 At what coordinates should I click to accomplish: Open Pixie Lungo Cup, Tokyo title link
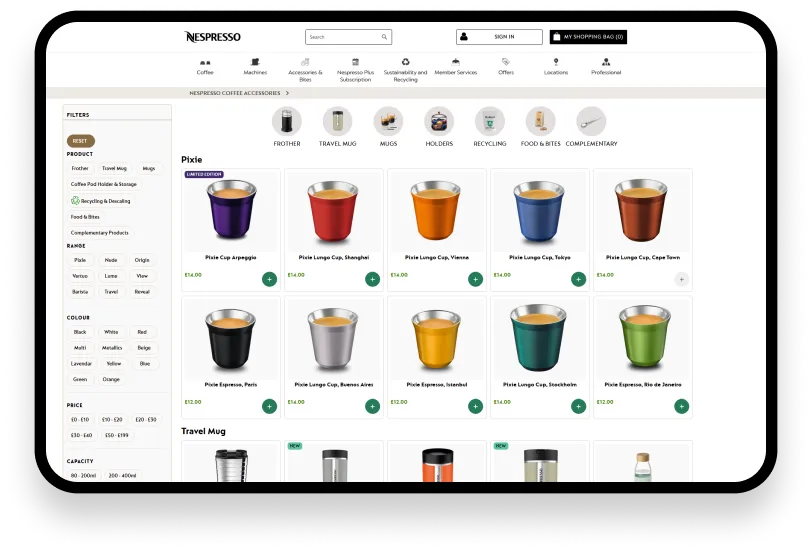tap(540, 257)
